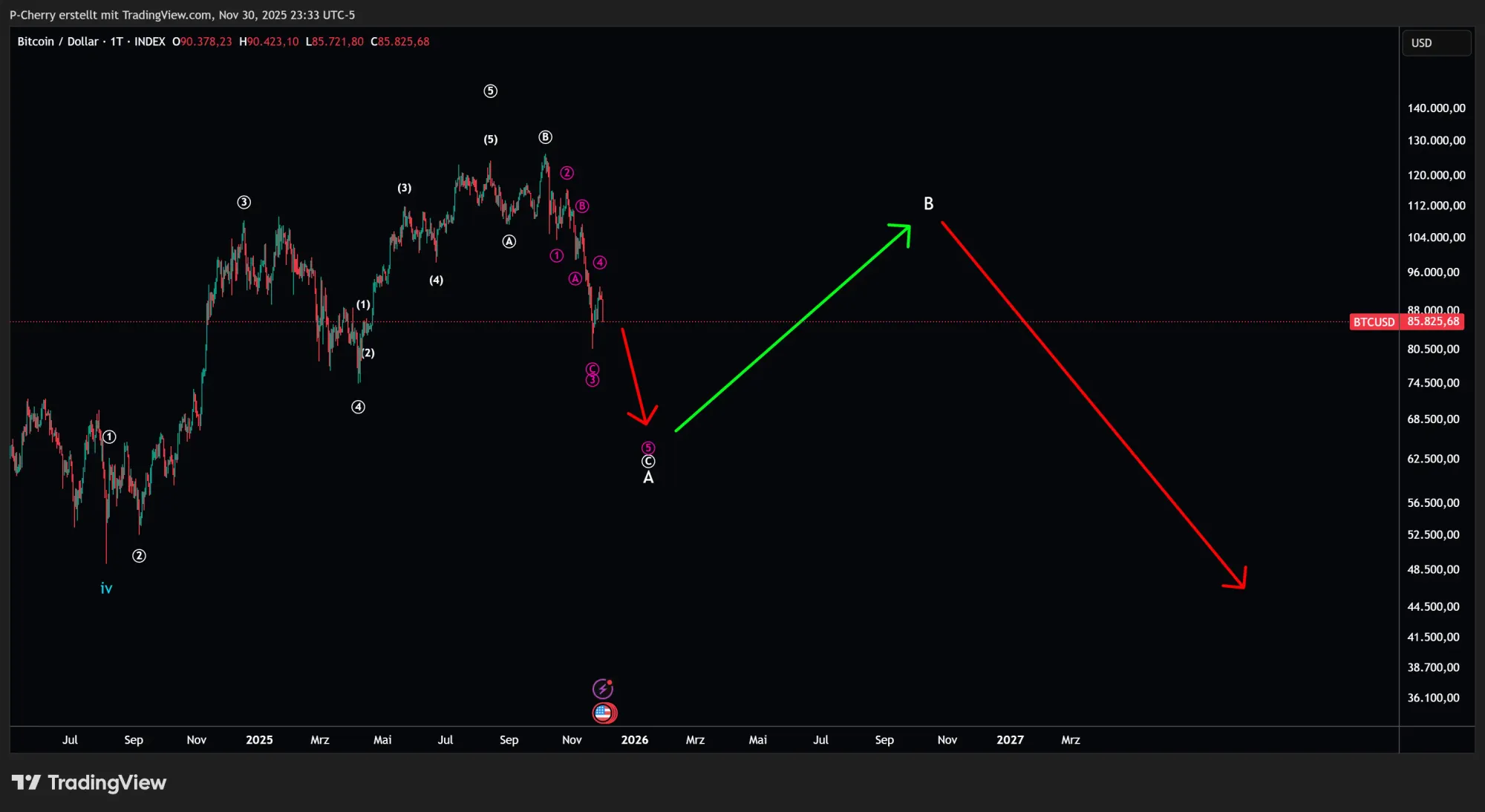Click the circled ⑤ wave label at the top

(489, 91)
